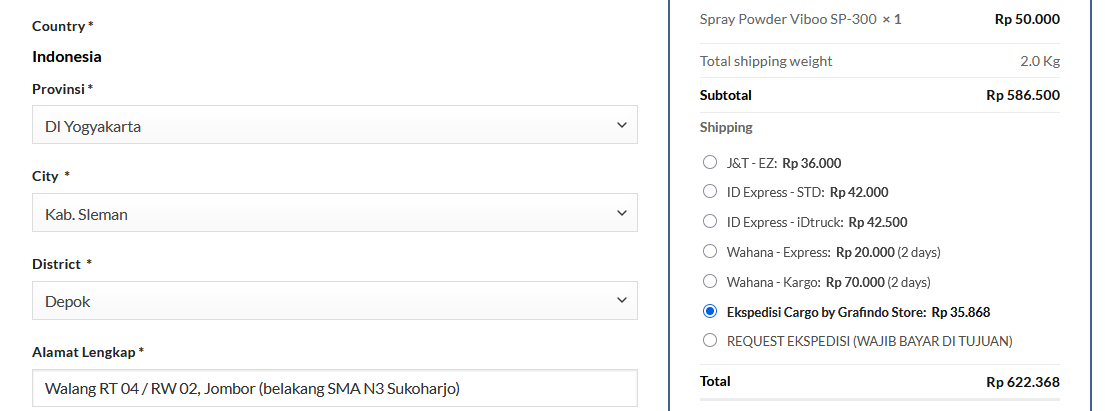Image resolution: width=1105 pixels, height=411 pixels.
Task: Pick Wahana - Express shipping method
Action: click(x=710, y=251)
